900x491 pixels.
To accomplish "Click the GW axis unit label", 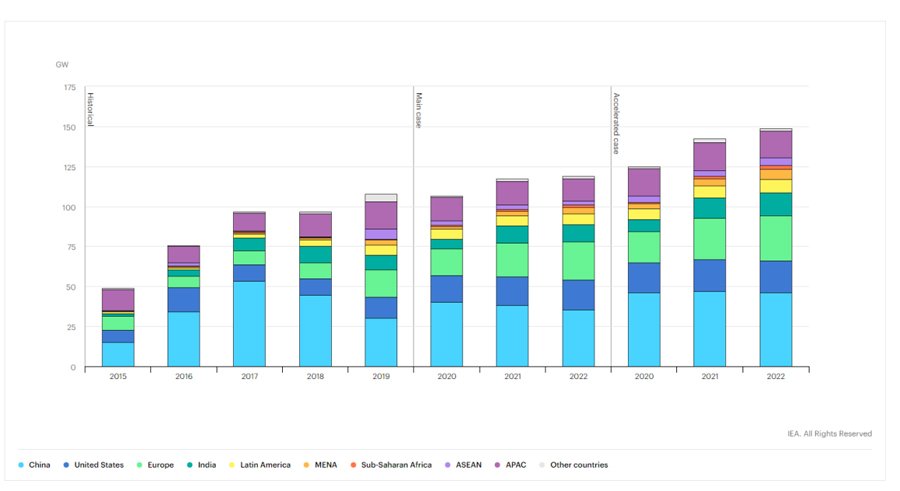I will click(62, 64).
